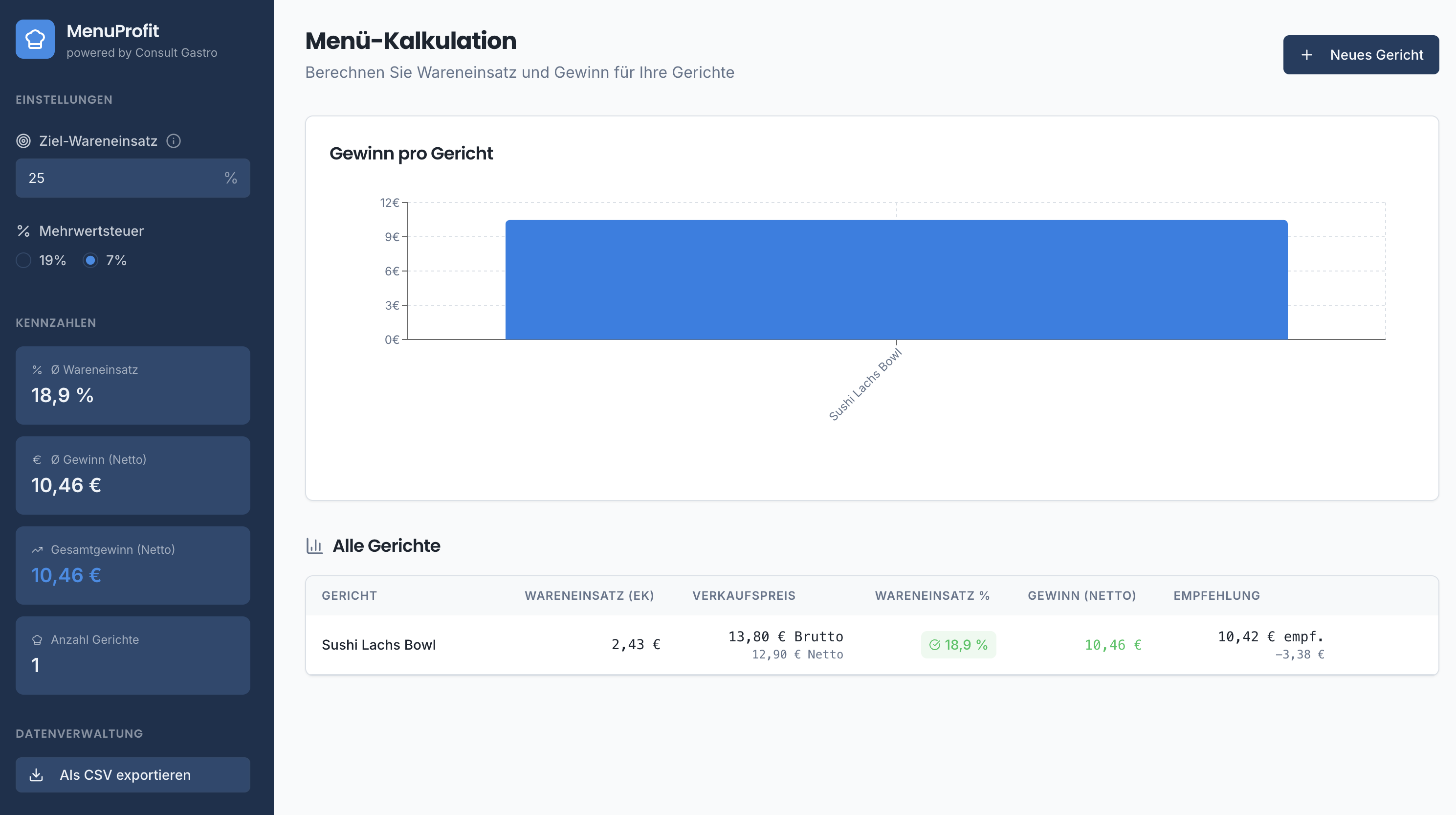Click Als CSV exportieren

coord(132,775)
